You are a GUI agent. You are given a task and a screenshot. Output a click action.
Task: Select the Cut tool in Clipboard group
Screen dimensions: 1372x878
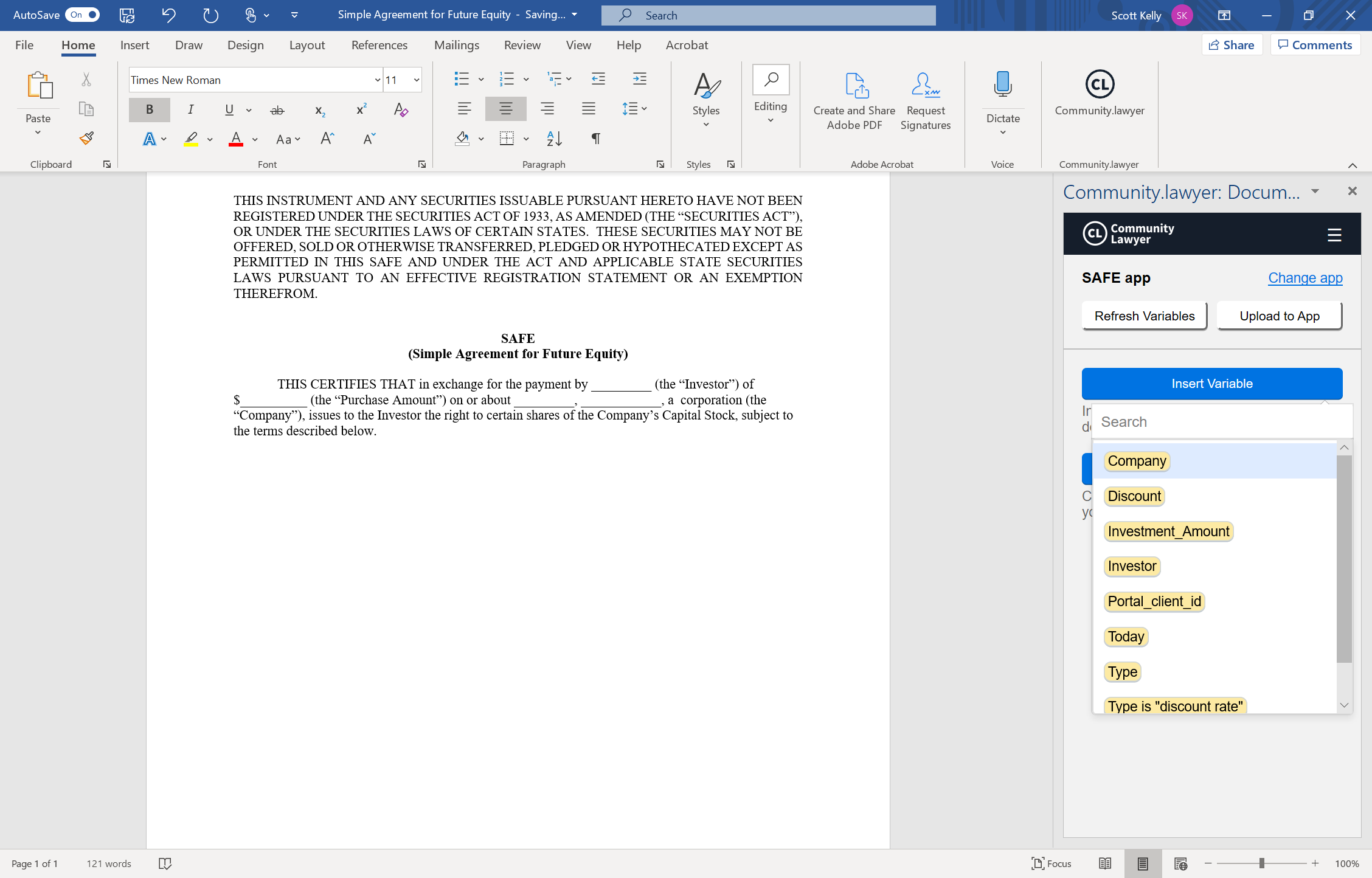click(86, 80)
